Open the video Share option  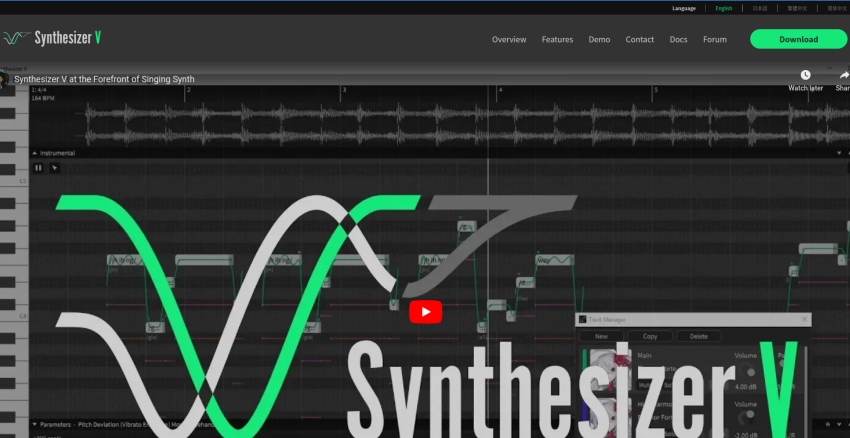(x=843, y=80)
